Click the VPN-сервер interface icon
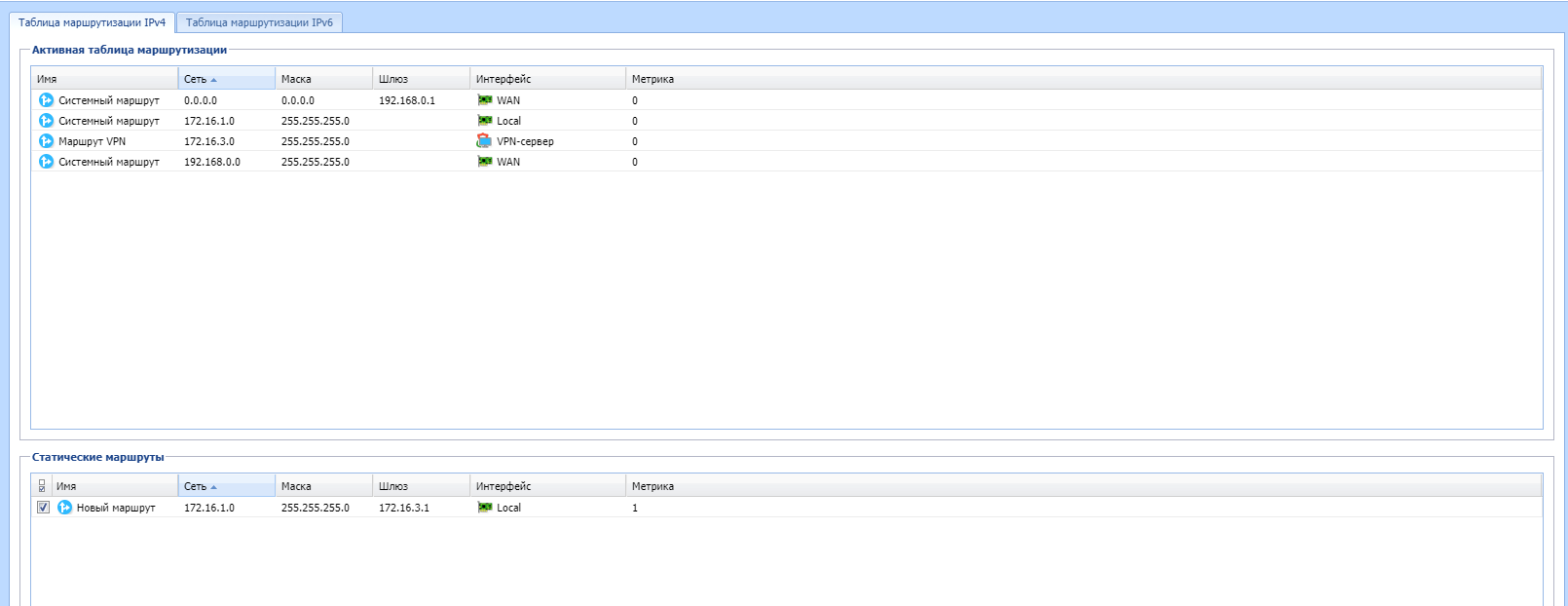This screenshot has width=1568, height=606. [484, 141]
